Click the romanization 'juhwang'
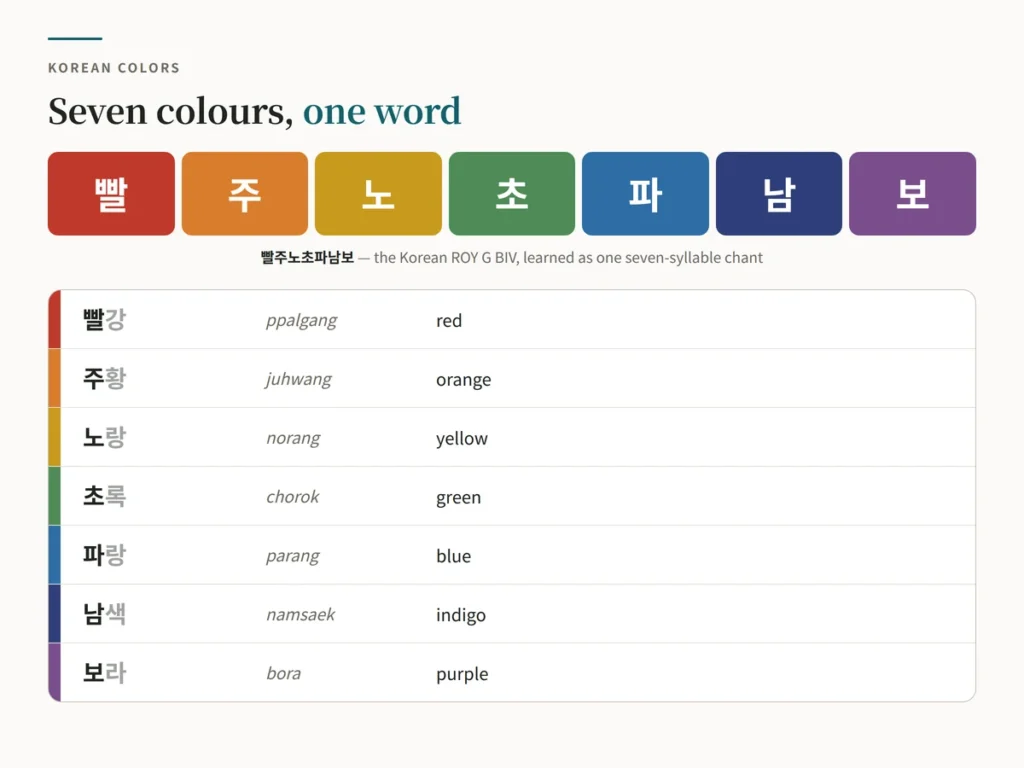Screen dimensions: 1024x768 [298, 379]
